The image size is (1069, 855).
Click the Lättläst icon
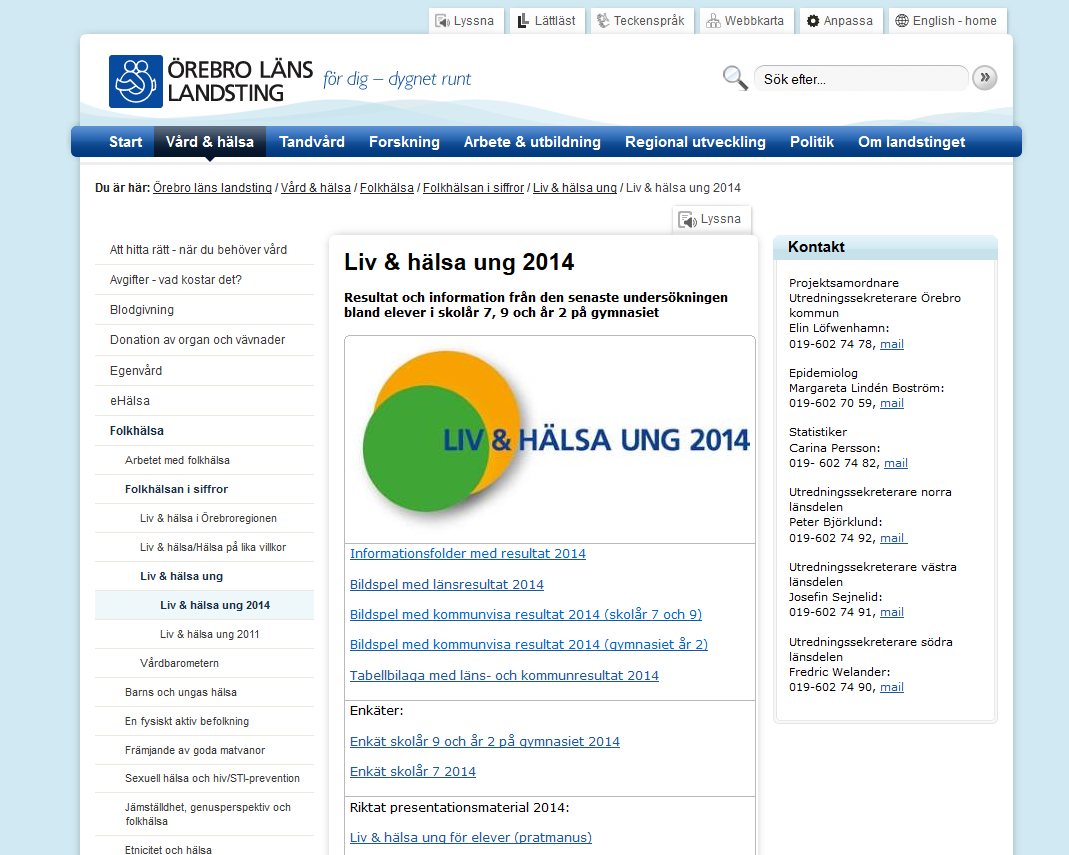[x=523, y=21]
